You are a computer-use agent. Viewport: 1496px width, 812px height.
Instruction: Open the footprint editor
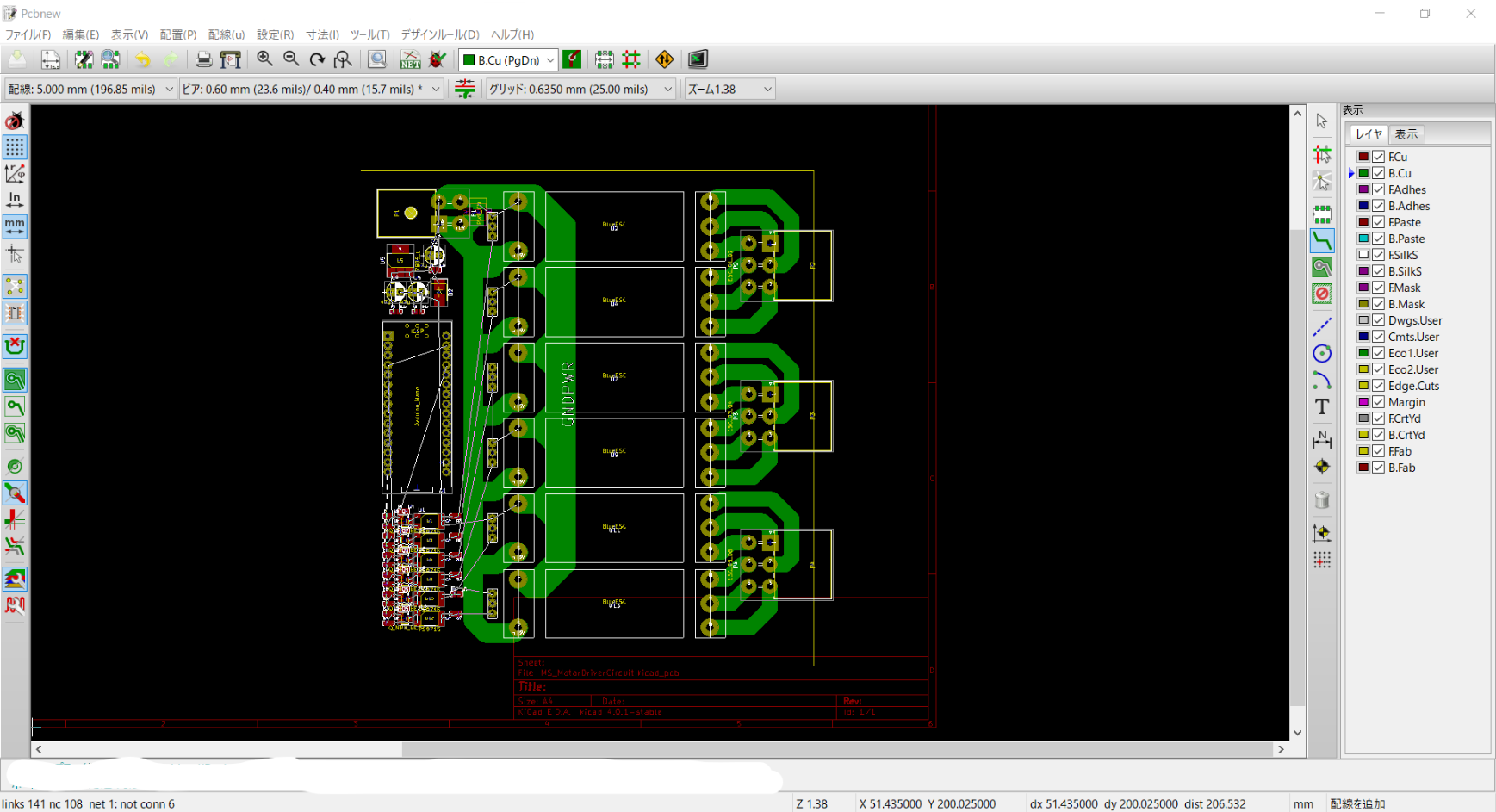click(x=84, y=59)
